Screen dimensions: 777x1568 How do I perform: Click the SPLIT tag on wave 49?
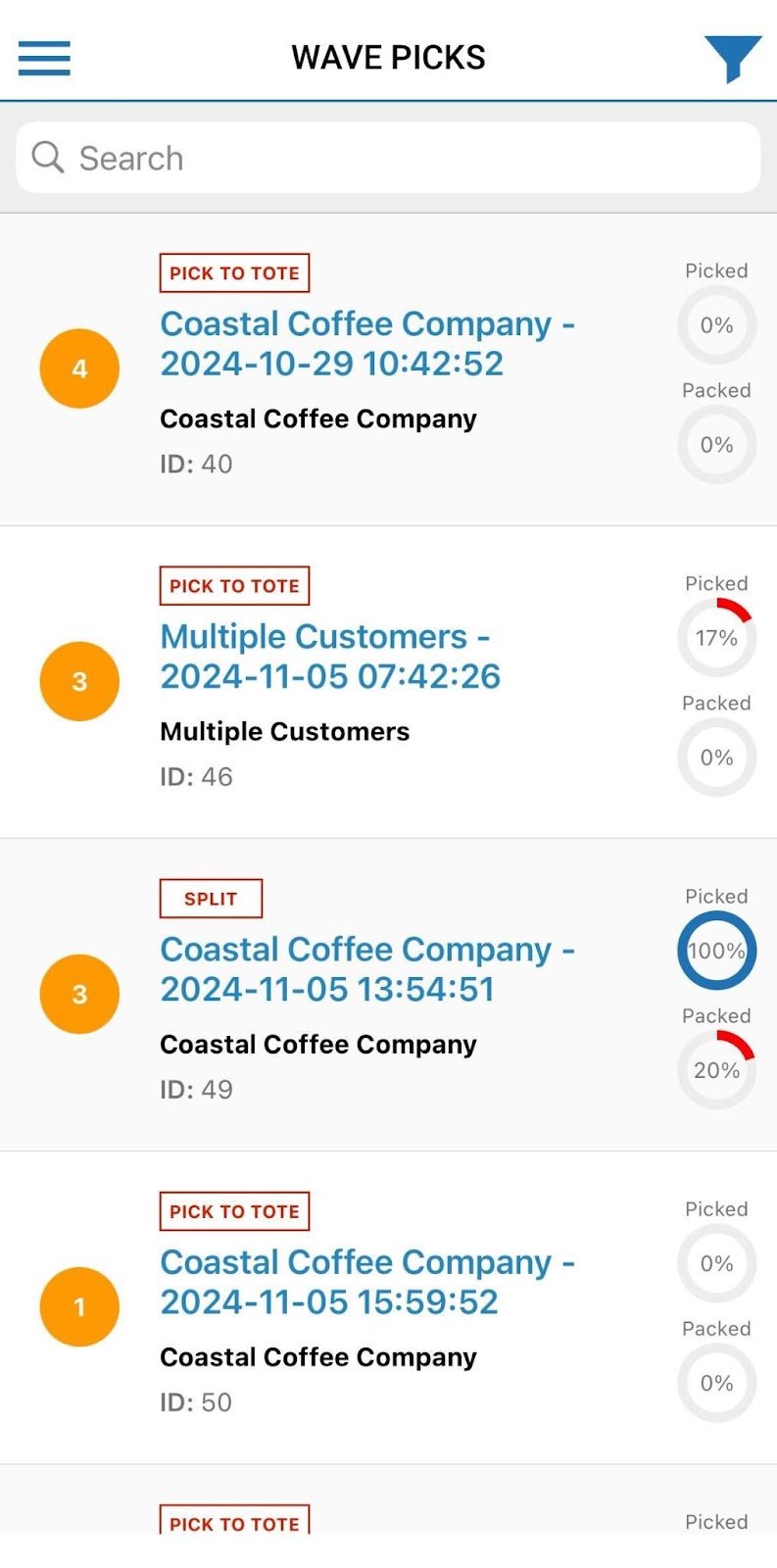pos(211,899)
